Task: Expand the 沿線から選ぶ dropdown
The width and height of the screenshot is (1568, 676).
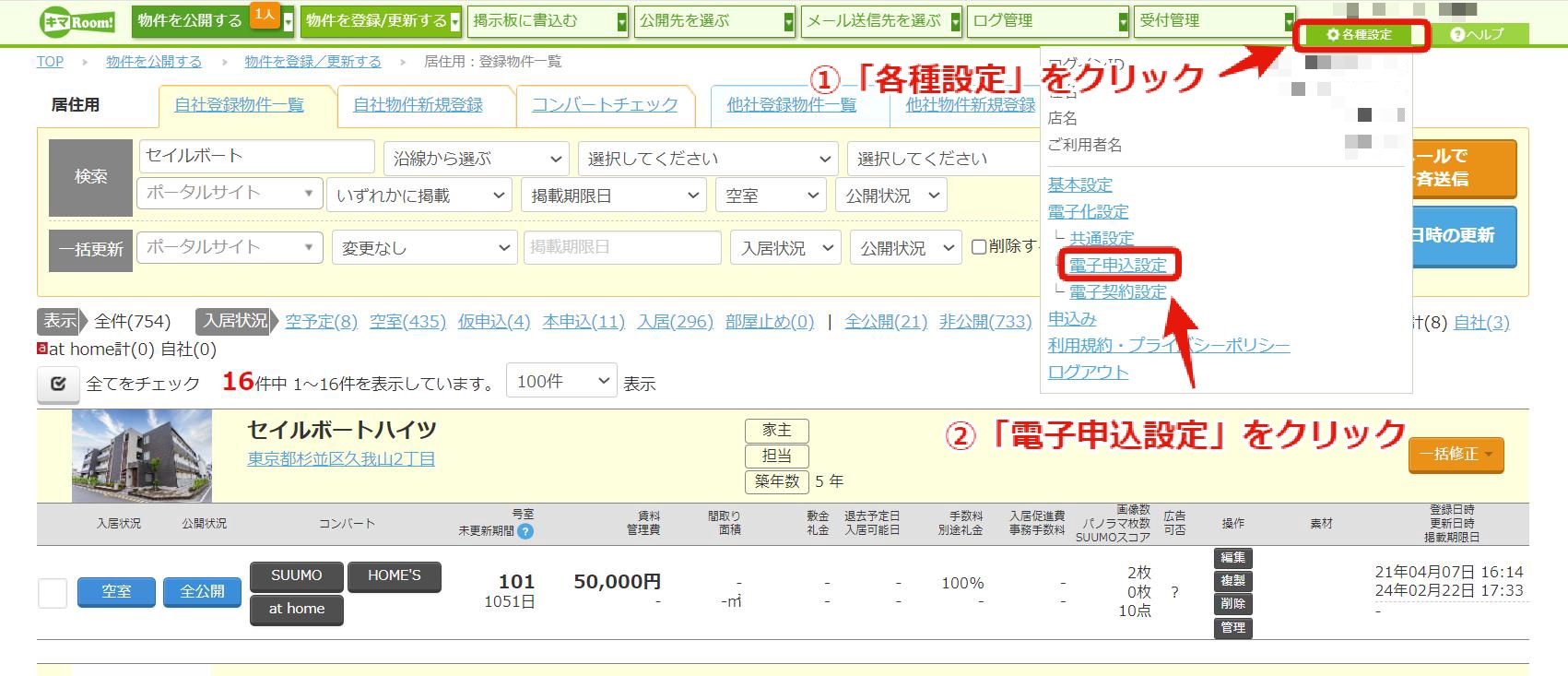Action: pos(477,159)
